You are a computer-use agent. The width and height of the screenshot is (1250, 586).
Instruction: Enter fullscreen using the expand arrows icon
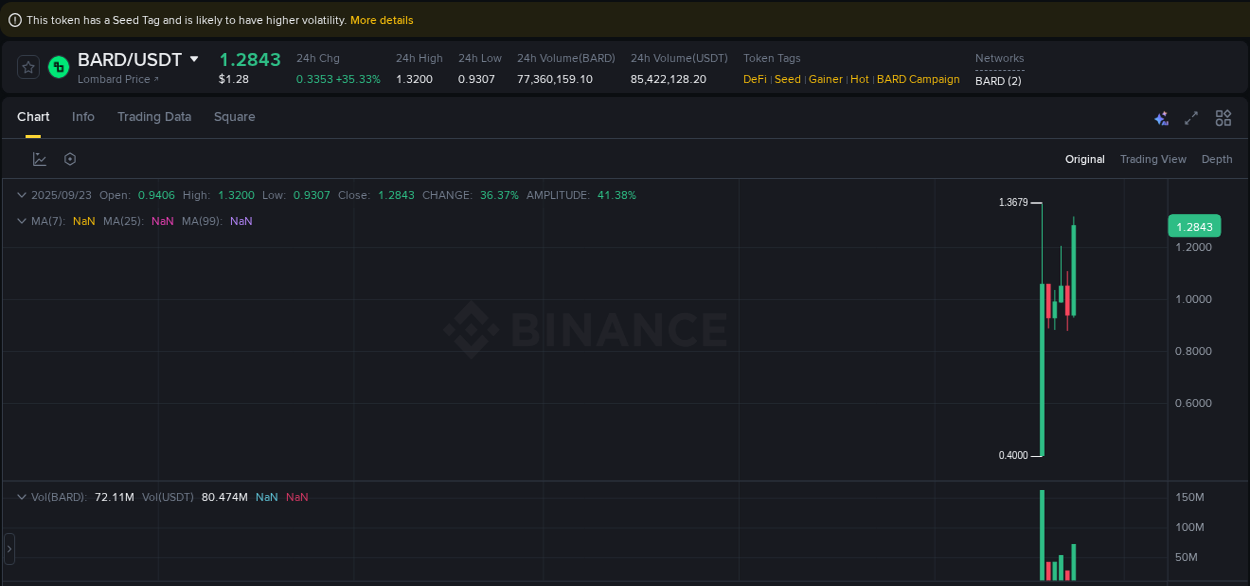pyautogui.click(x=1191, y=118)
